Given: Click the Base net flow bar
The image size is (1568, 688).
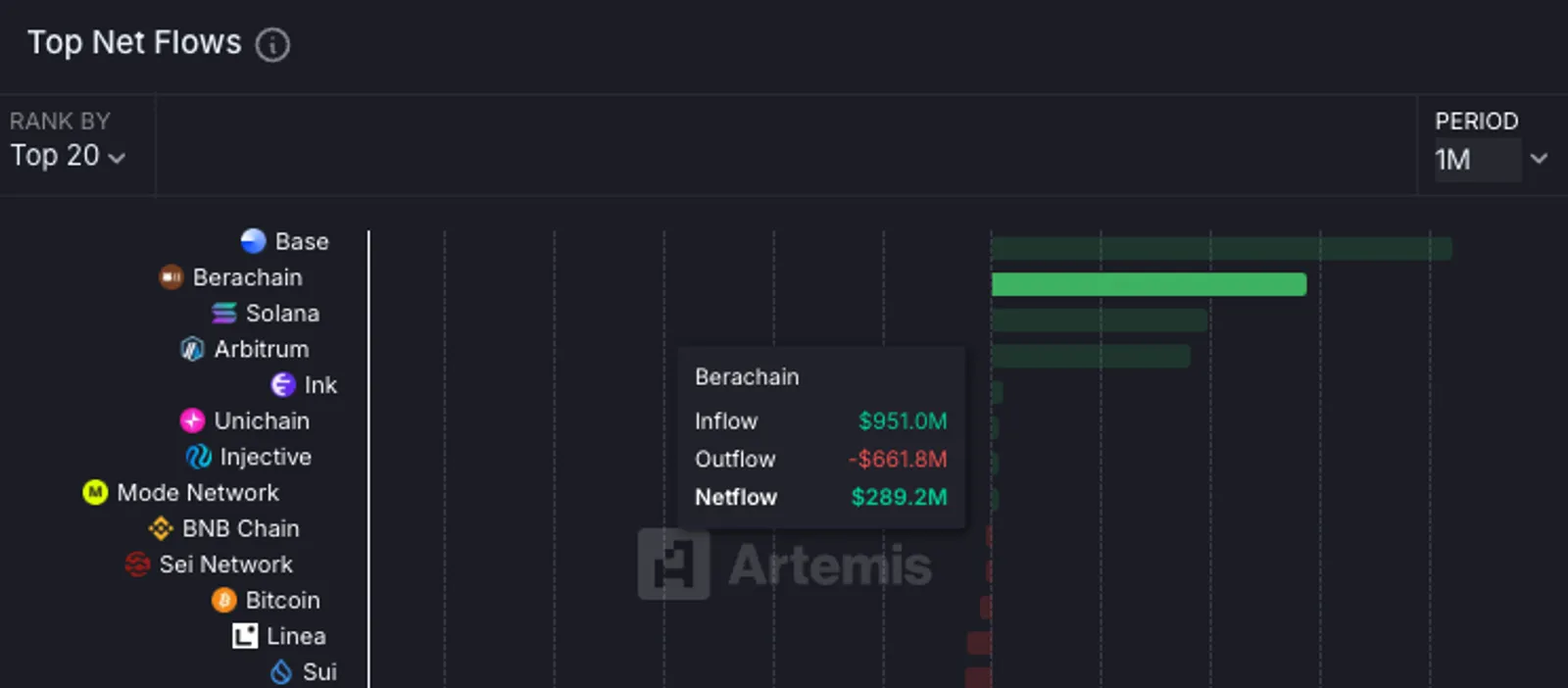Looking at the screenshot, I should 1221,248.
